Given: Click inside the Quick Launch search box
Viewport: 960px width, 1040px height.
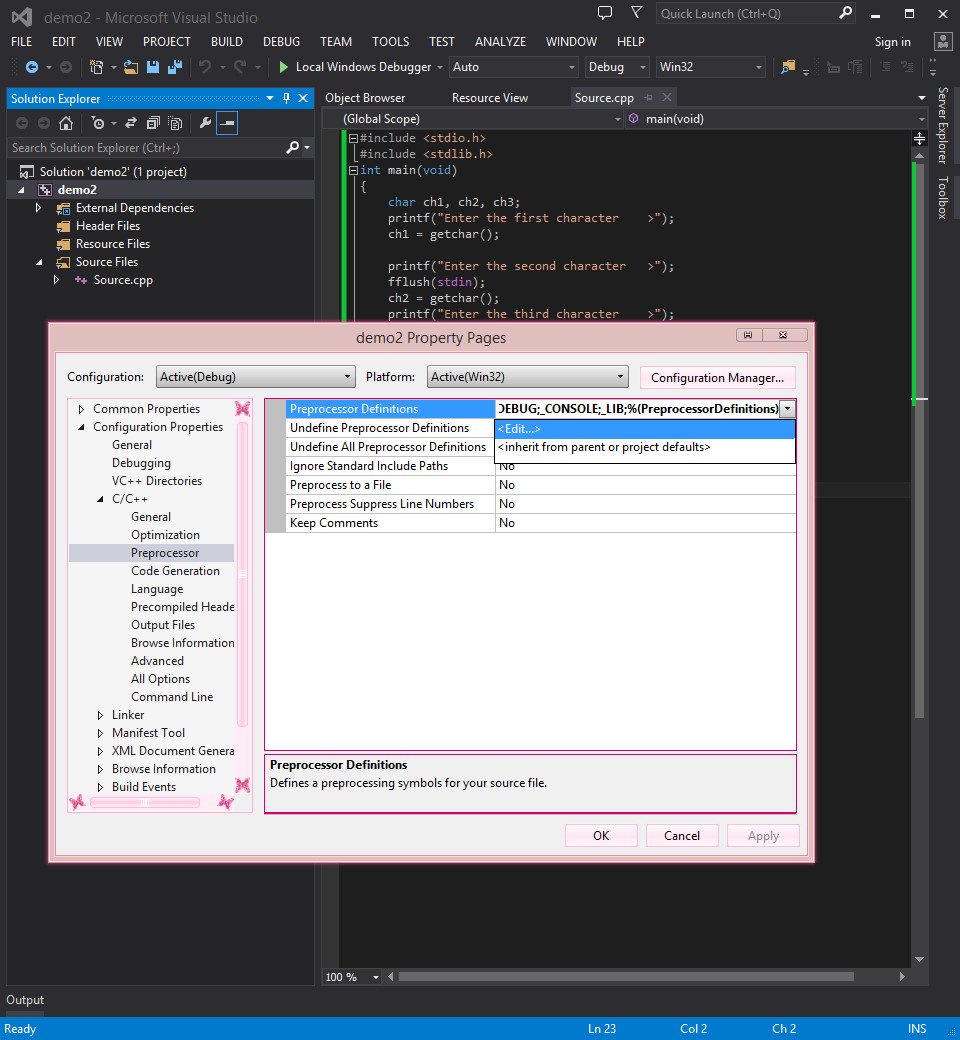Looking at the screenshot, I should 750,14.
